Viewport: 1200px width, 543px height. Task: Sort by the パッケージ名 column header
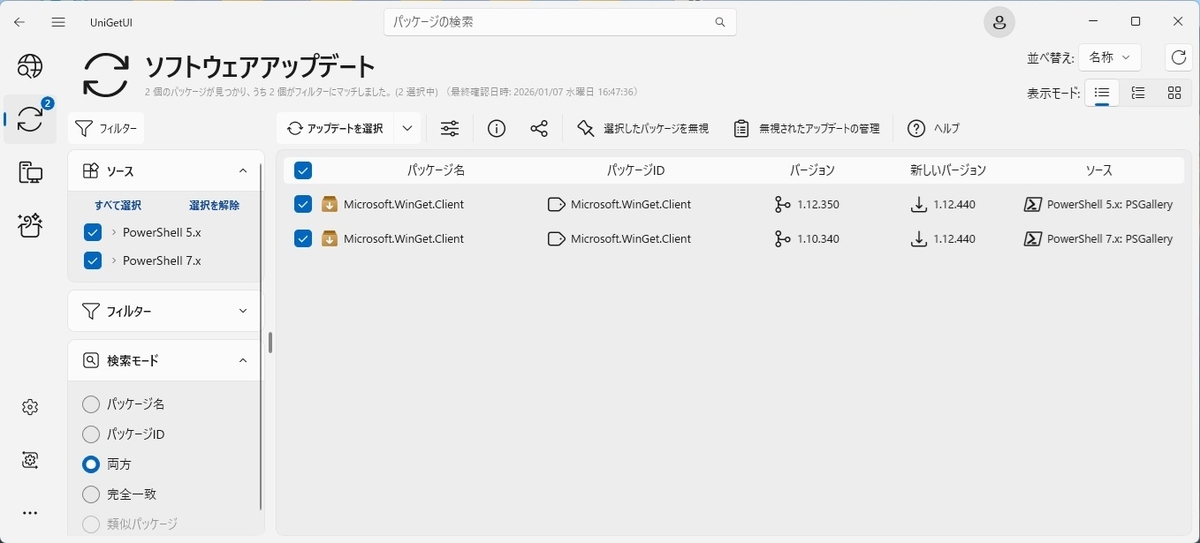click(436, 170)
